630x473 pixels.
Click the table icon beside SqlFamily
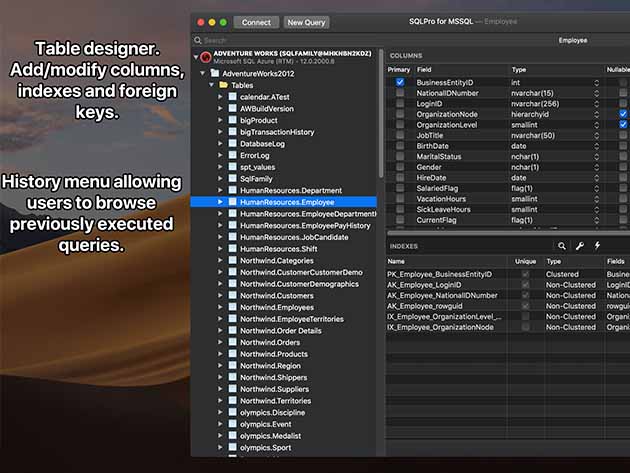(x=232, y=178)
